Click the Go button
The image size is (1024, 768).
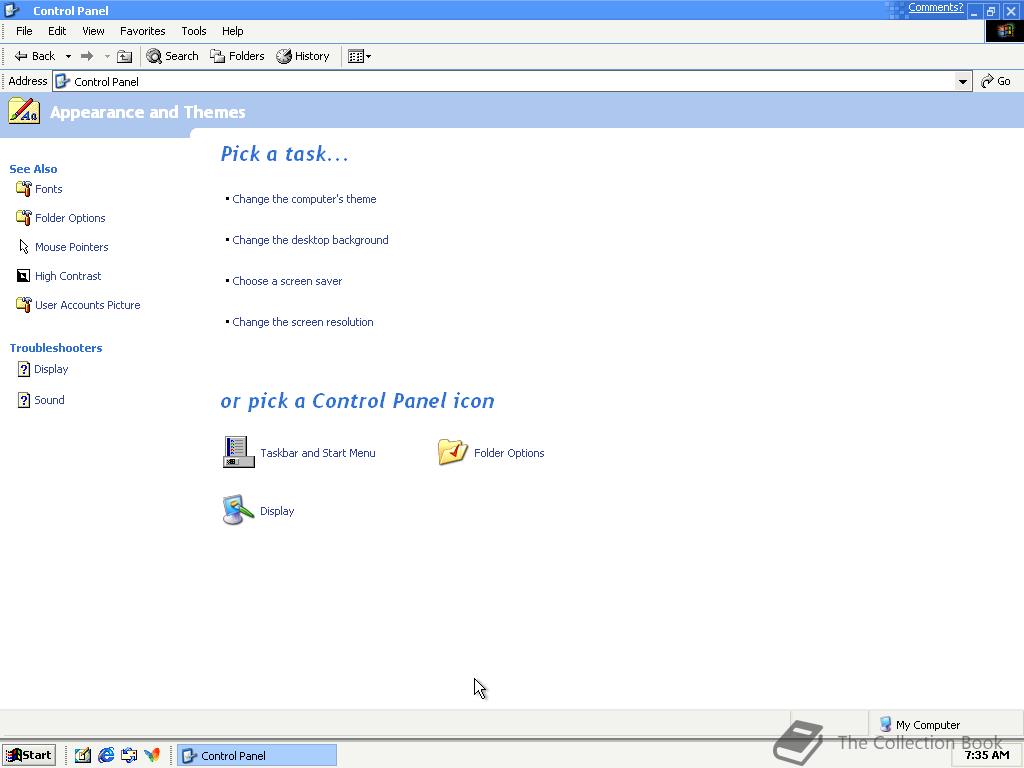coord(996,81)
